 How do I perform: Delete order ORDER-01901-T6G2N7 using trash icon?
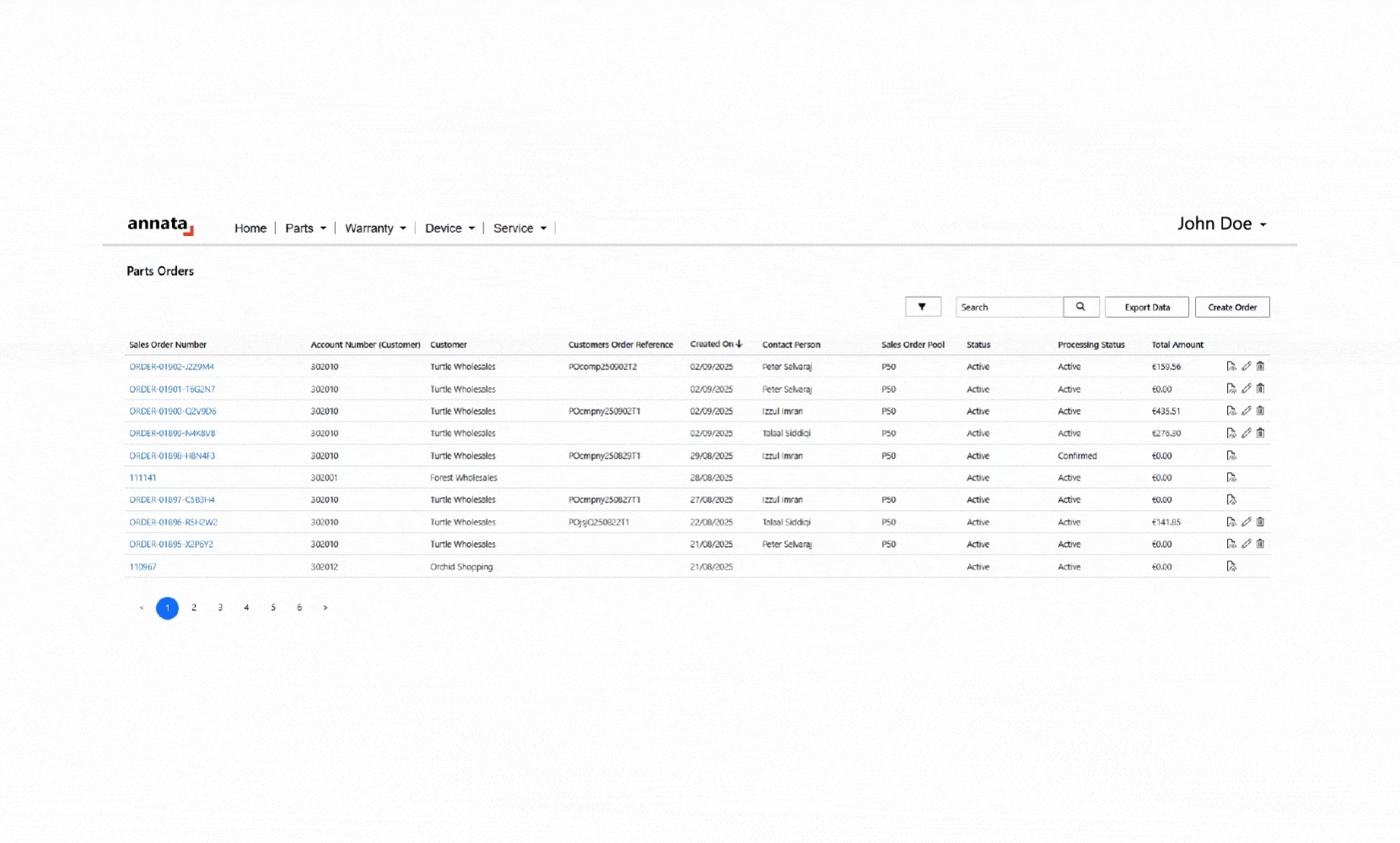[1260, 389]
